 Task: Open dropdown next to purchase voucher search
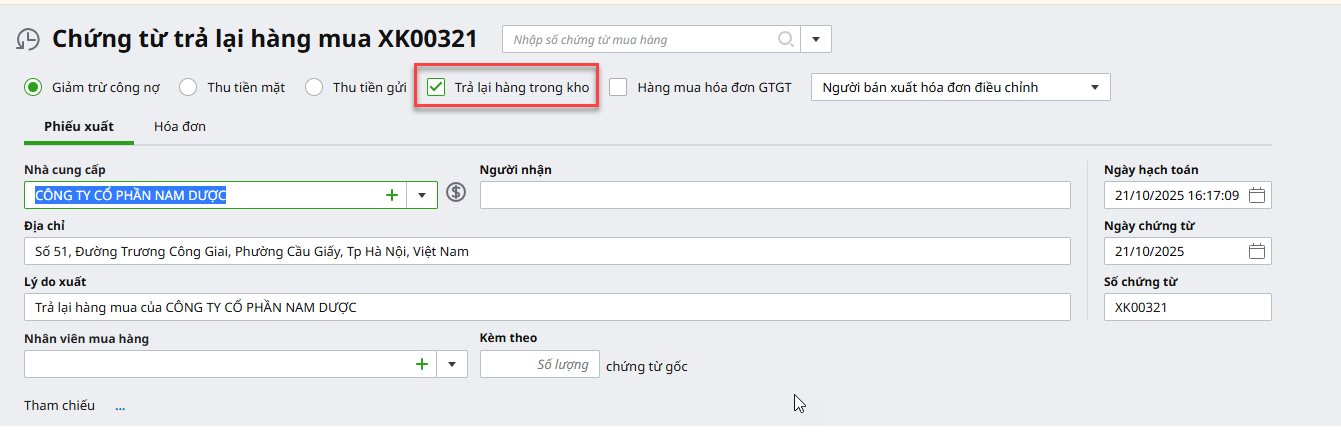[x=816, y=40]
